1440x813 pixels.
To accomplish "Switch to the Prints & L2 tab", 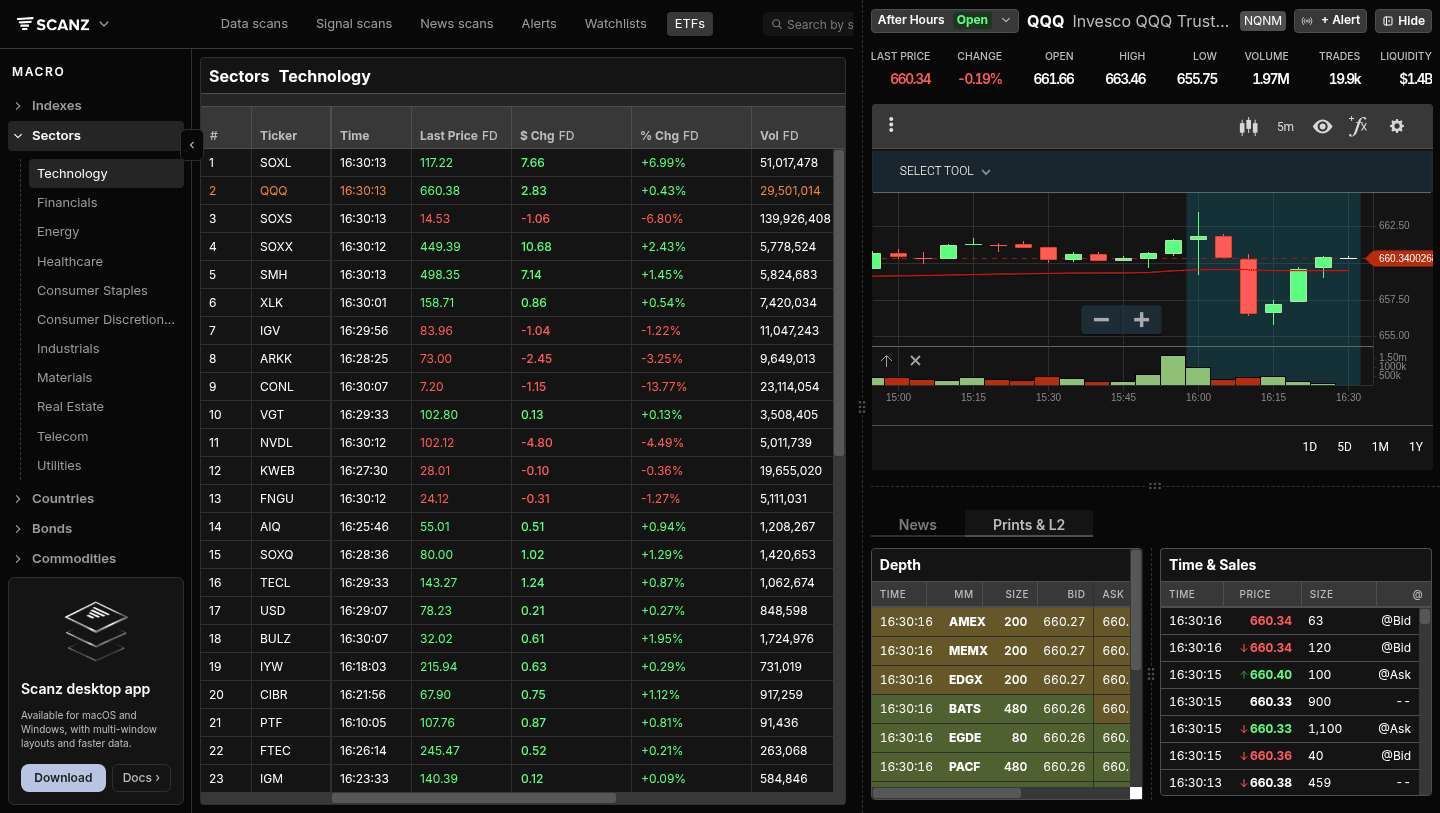I will (x=1028, y=524).
